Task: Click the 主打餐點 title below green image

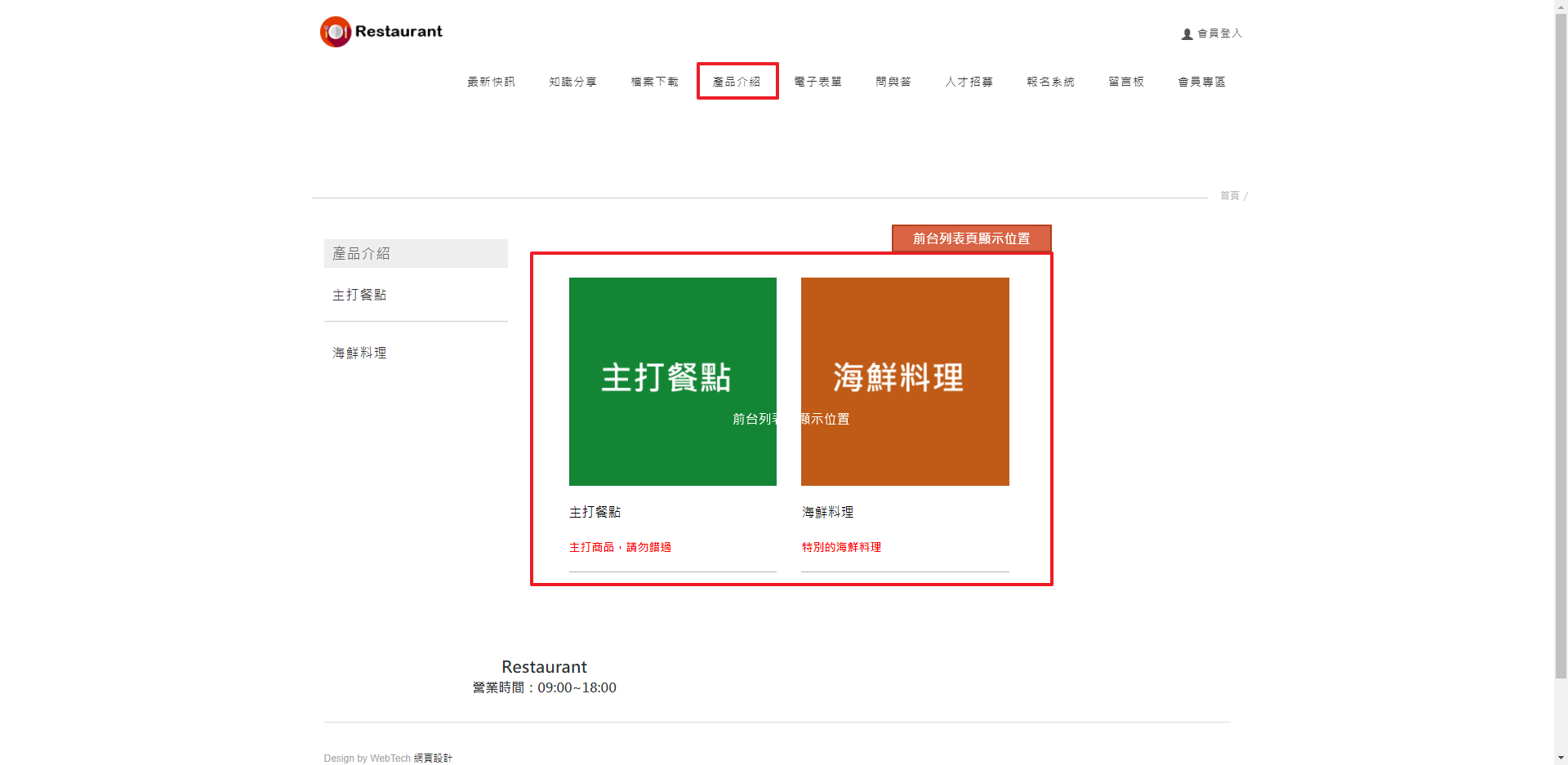Action: (595, 512)
